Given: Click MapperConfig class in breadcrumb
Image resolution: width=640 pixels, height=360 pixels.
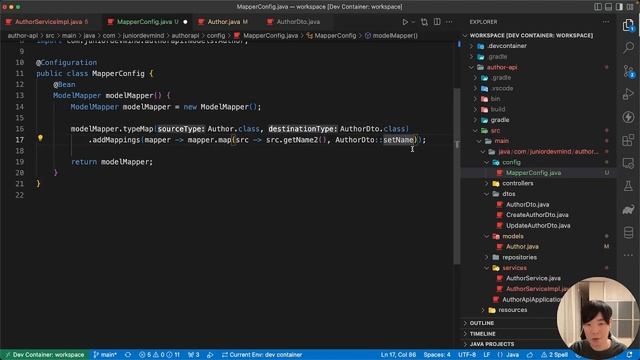Looking at the screenshot, I should [x=335, y=36].
